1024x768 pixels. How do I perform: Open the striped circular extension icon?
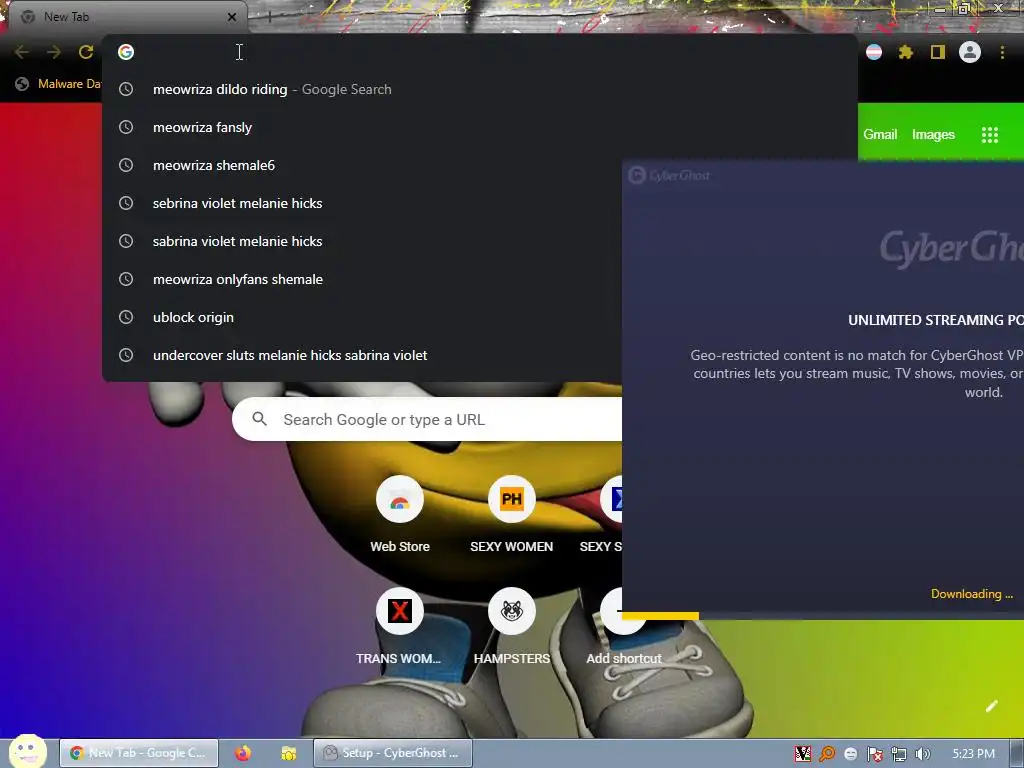(x=874, y=52)
